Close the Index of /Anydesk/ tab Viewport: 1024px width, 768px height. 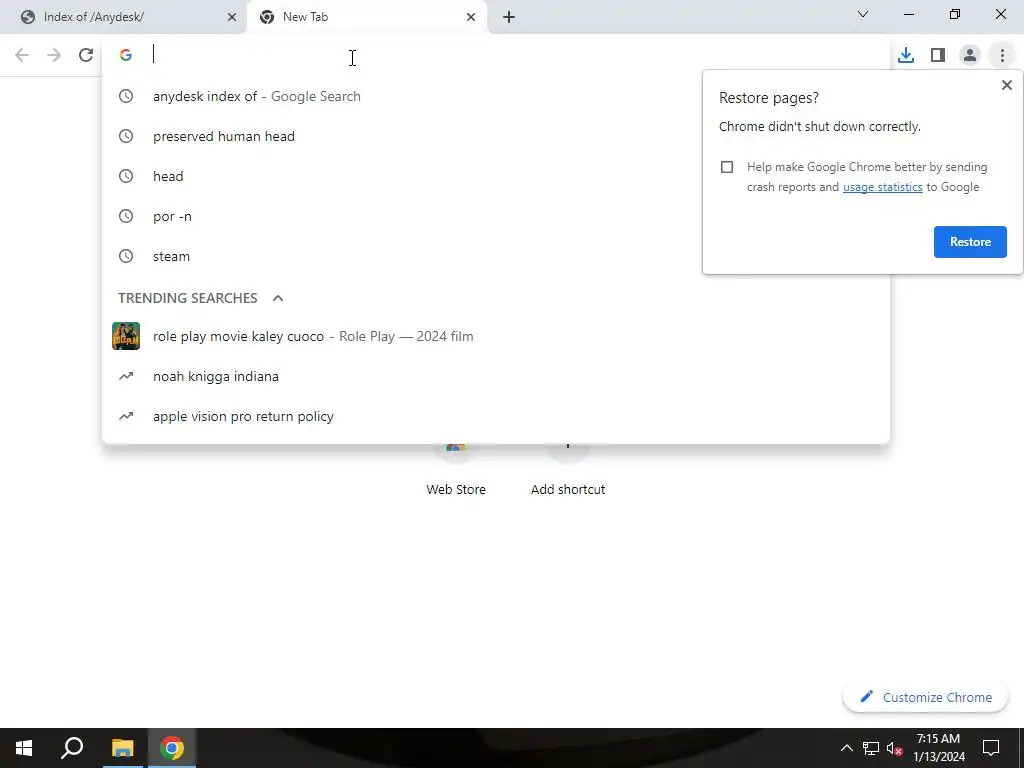pos(232,17)
